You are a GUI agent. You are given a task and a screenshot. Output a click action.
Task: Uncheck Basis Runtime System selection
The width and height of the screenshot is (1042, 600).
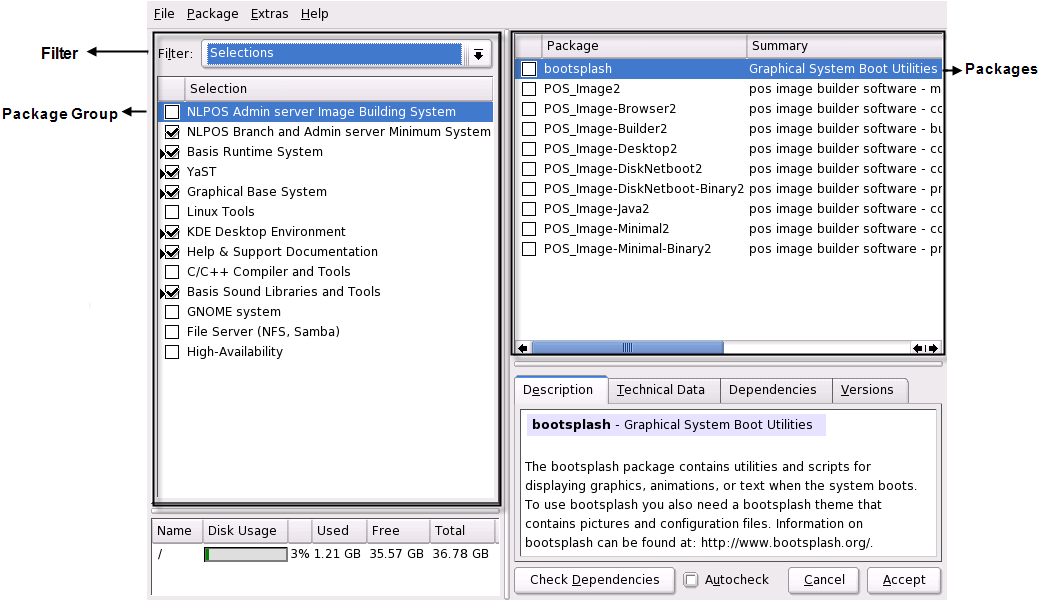coord(171,151)
